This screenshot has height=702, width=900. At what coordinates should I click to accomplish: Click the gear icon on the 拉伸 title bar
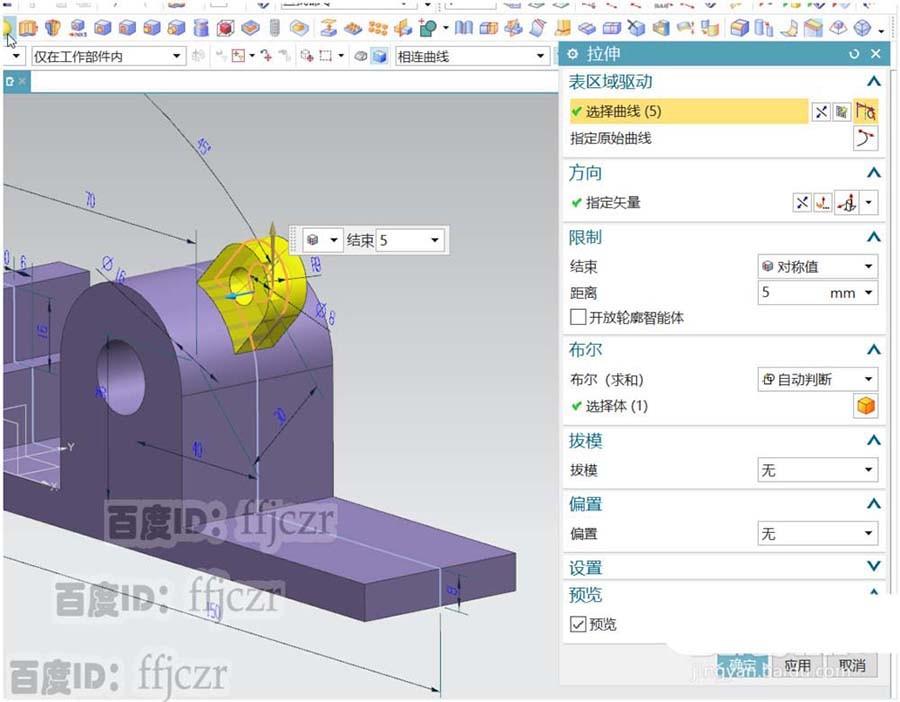pyautogui.click(x=573, y=54)
